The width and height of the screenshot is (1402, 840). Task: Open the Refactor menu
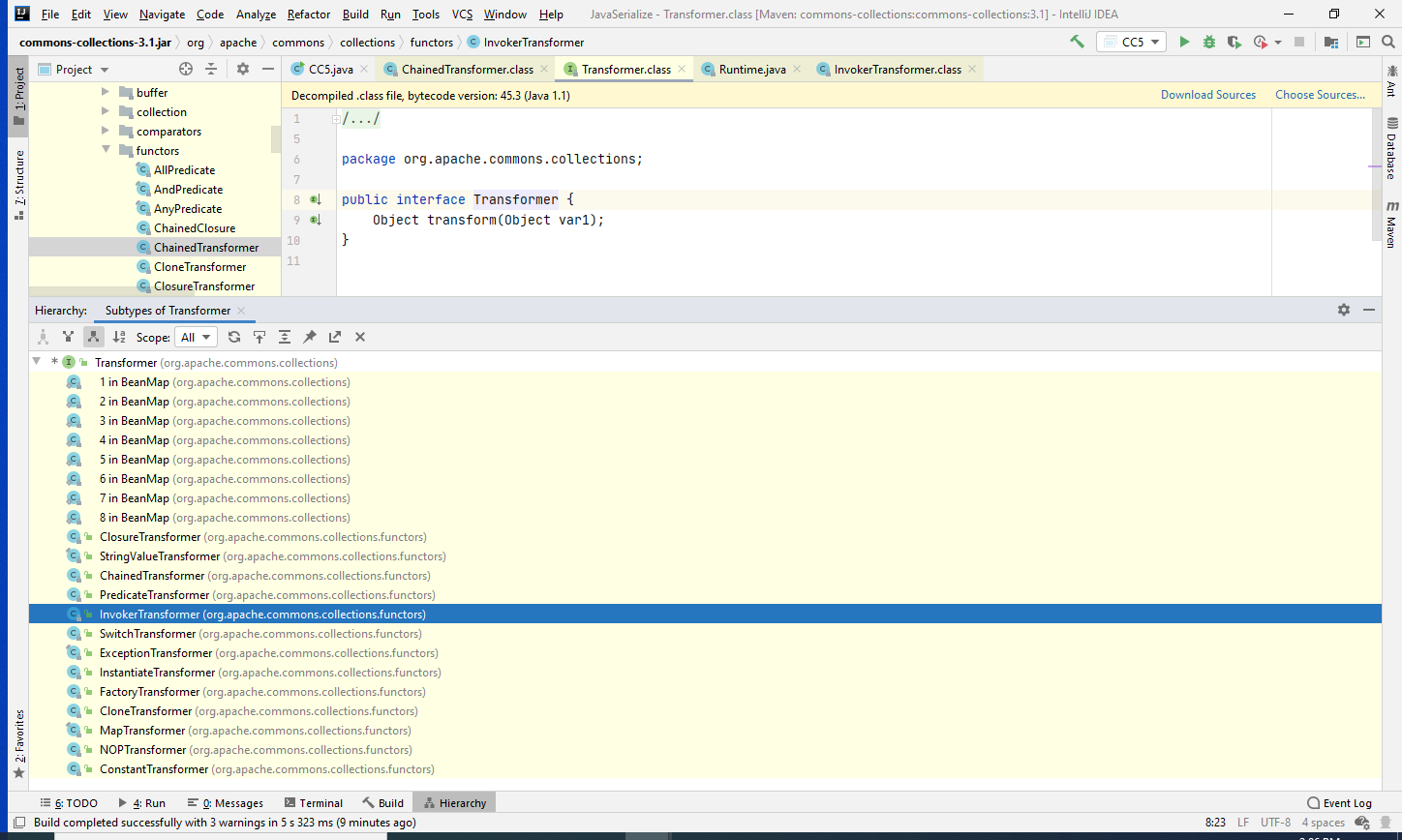click(x=309, y=15)
